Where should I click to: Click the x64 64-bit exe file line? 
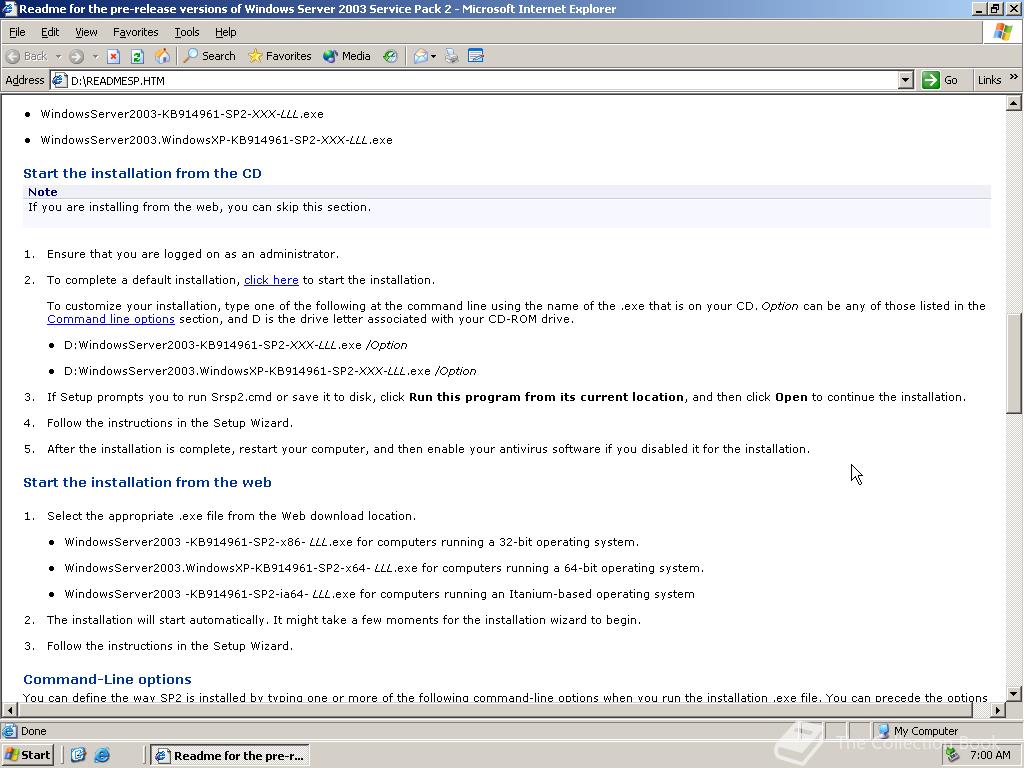384,568
